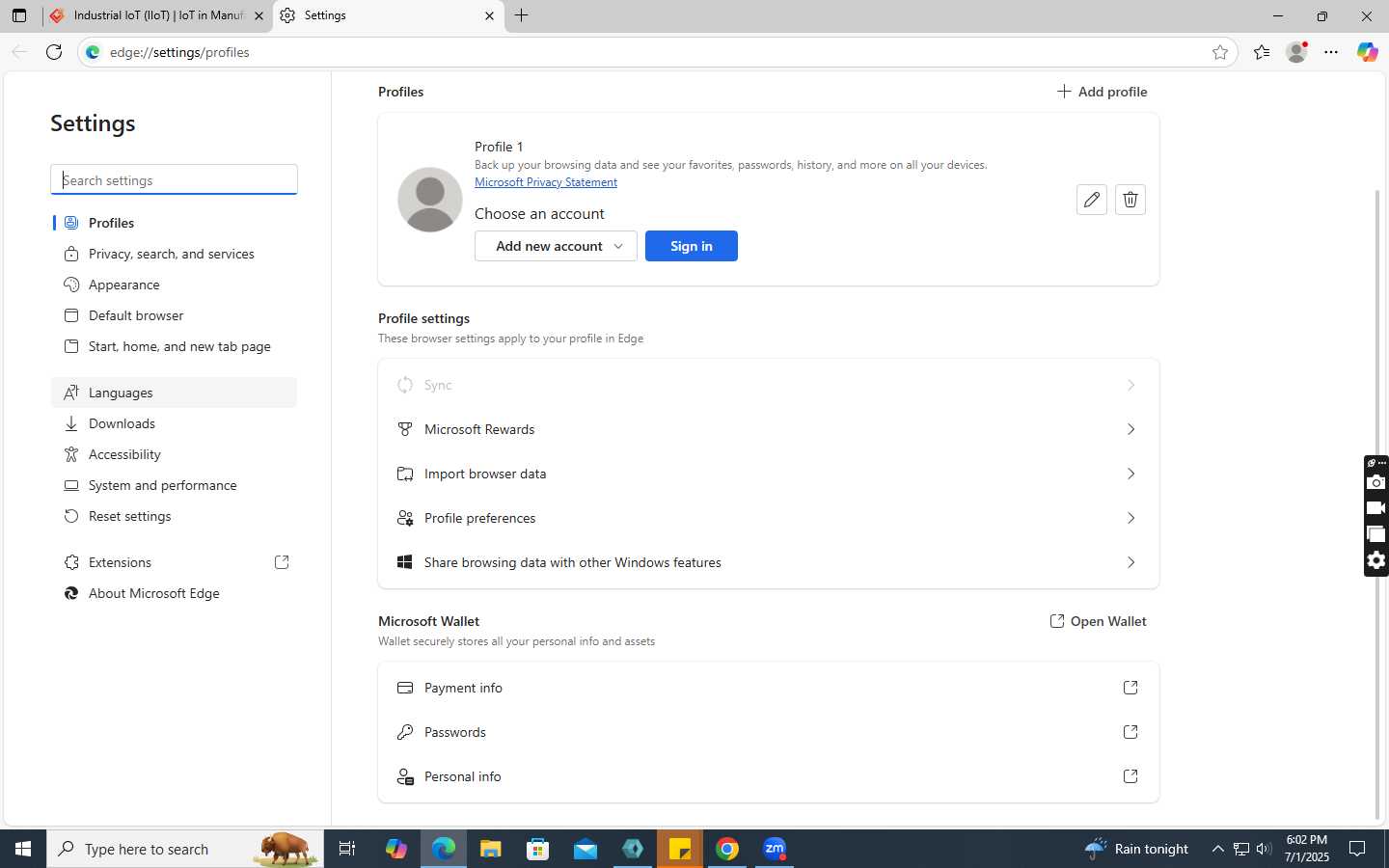The height and width of the screenshot is (868, 1389).
Task: Add this page to favorites star
Action: click(1220, 52)
